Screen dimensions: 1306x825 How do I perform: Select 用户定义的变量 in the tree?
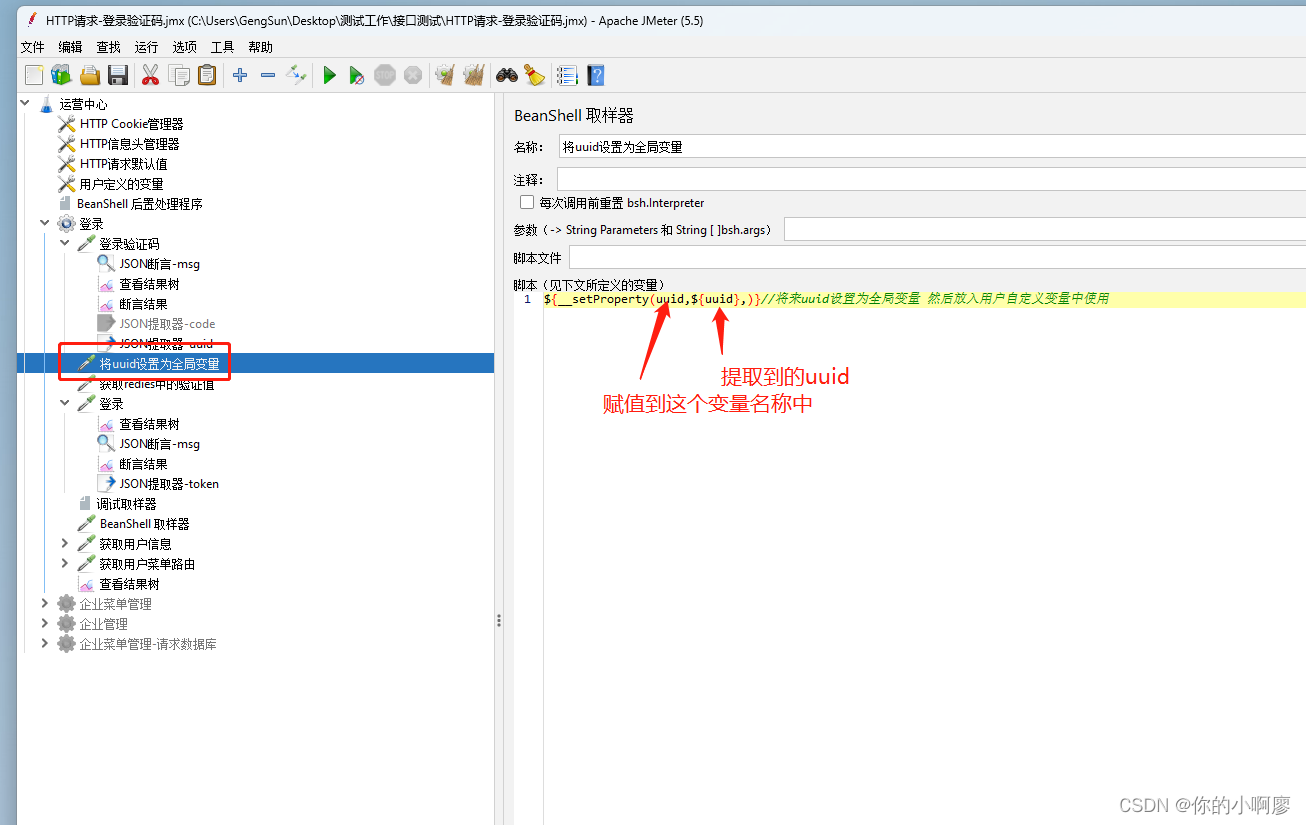coord(121,184)
